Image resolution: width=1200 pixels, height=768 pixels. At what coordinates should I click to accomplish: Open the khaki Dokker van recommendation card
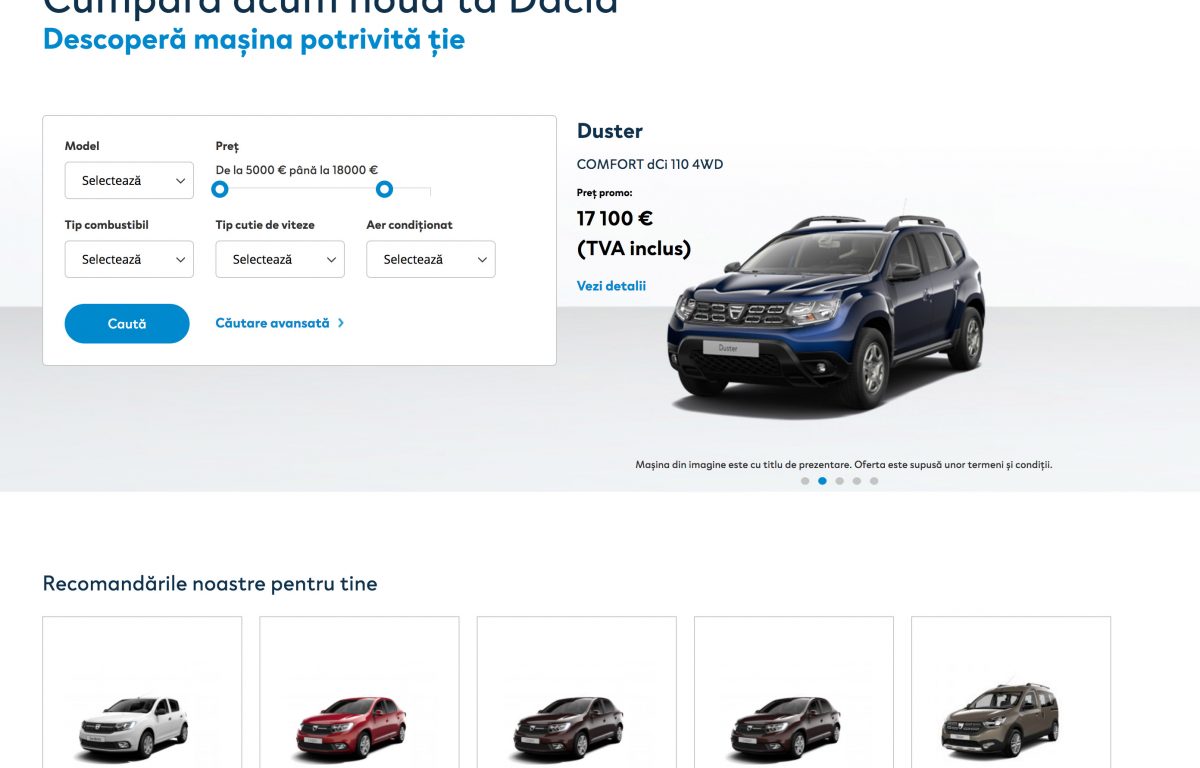point(1011,692)
